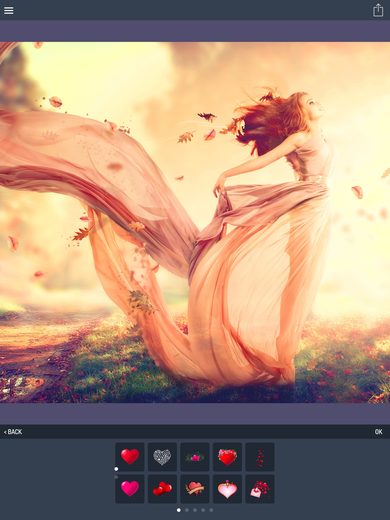The height and width of the screenshot is (520, 390).
Task: Add the plain glossy red heart sticker
Action: (130, 457)
